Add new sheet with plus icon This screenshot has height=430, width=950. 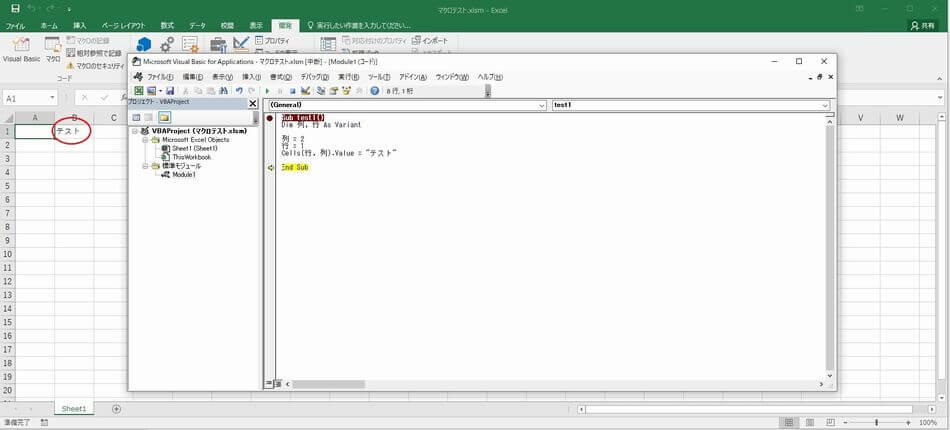[x=116, y=409]
